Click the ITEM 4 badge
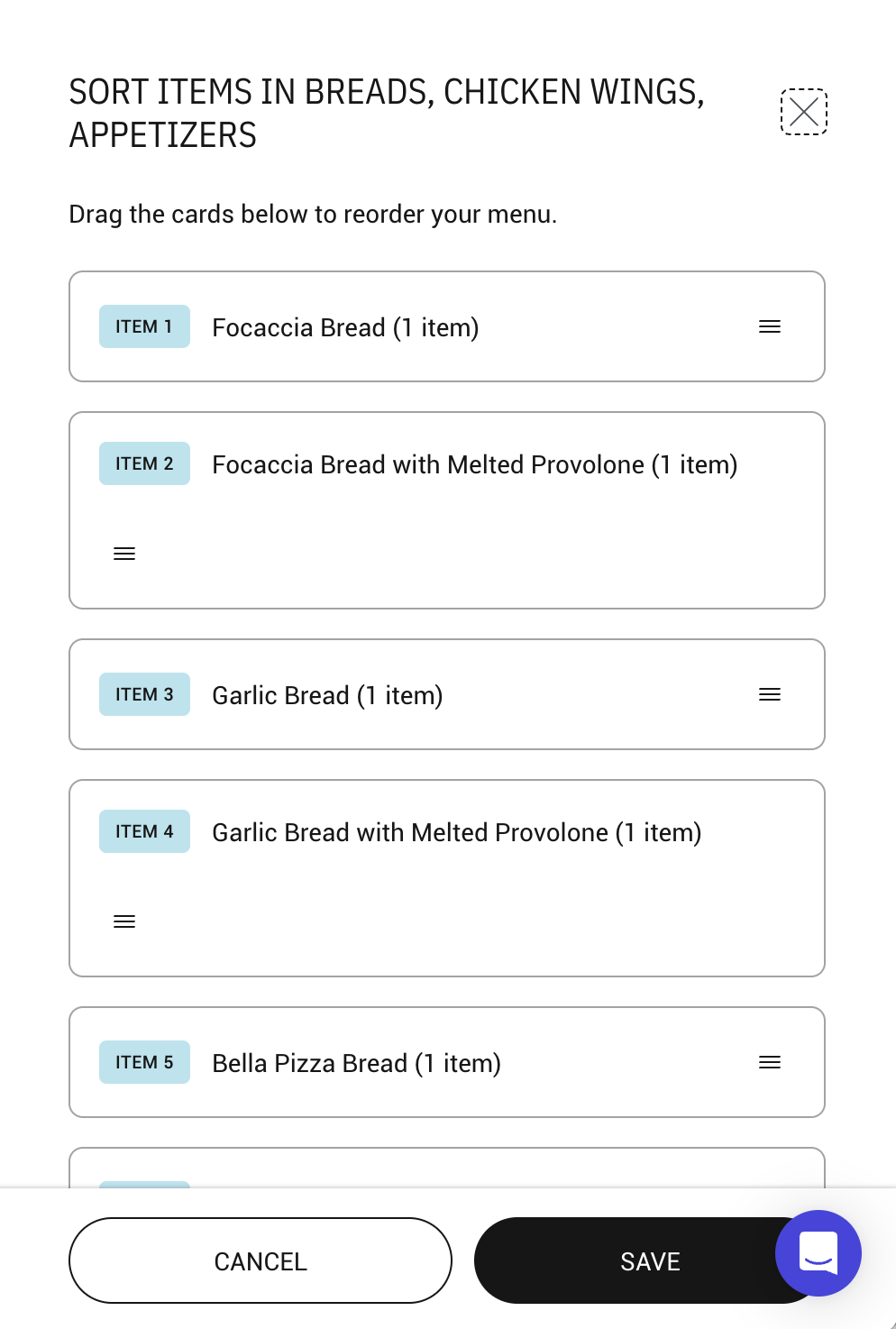Screen dimensions: 896x1329 click(x=144, y=831)
